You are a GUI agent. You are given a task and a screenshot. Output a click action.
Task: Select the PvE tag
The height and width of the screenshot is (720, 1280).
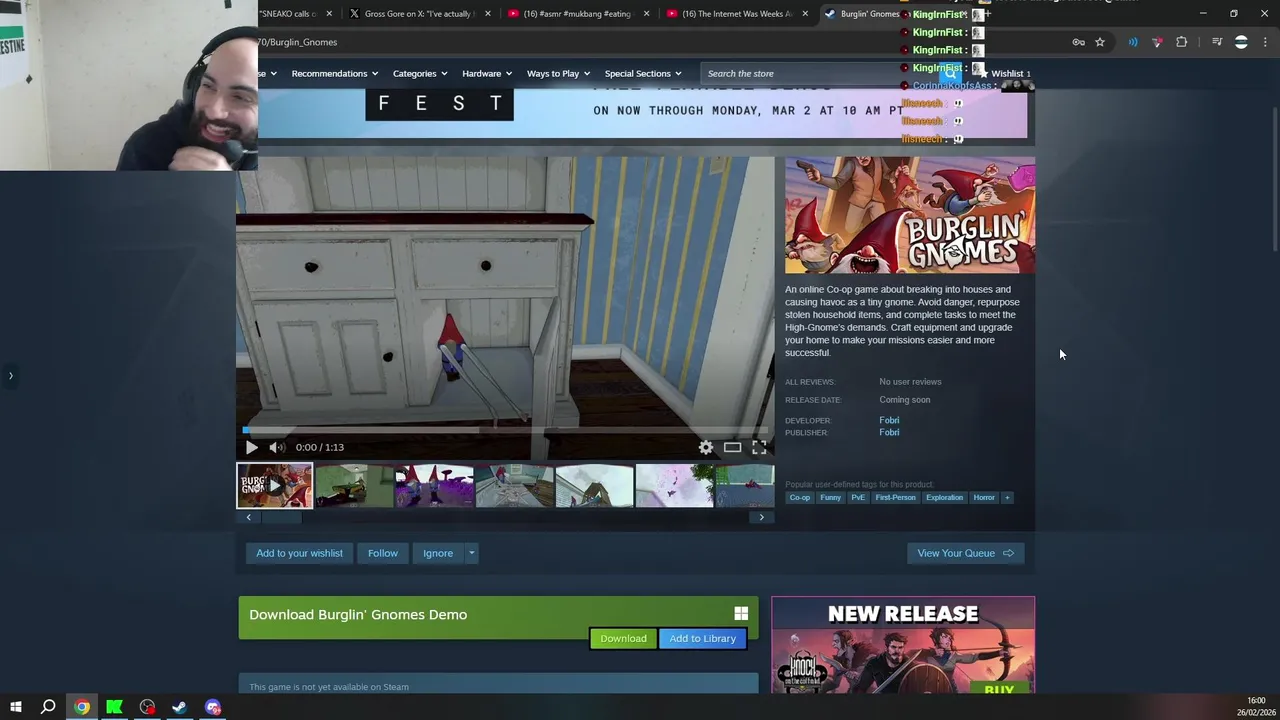858,497
